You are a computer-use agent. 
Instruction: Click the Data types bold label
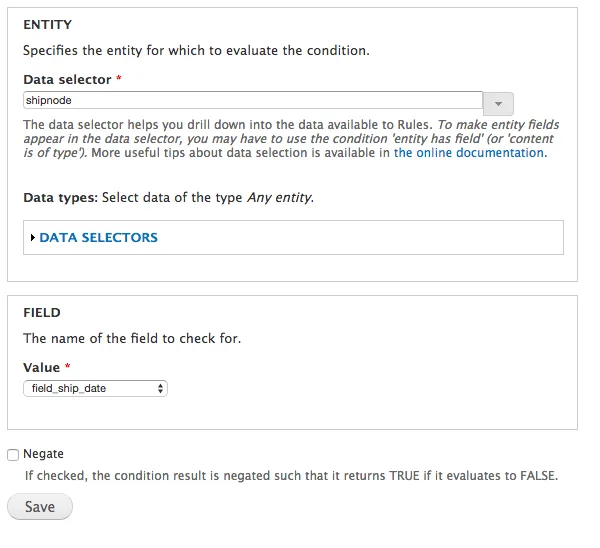click(x=61, y=198)
